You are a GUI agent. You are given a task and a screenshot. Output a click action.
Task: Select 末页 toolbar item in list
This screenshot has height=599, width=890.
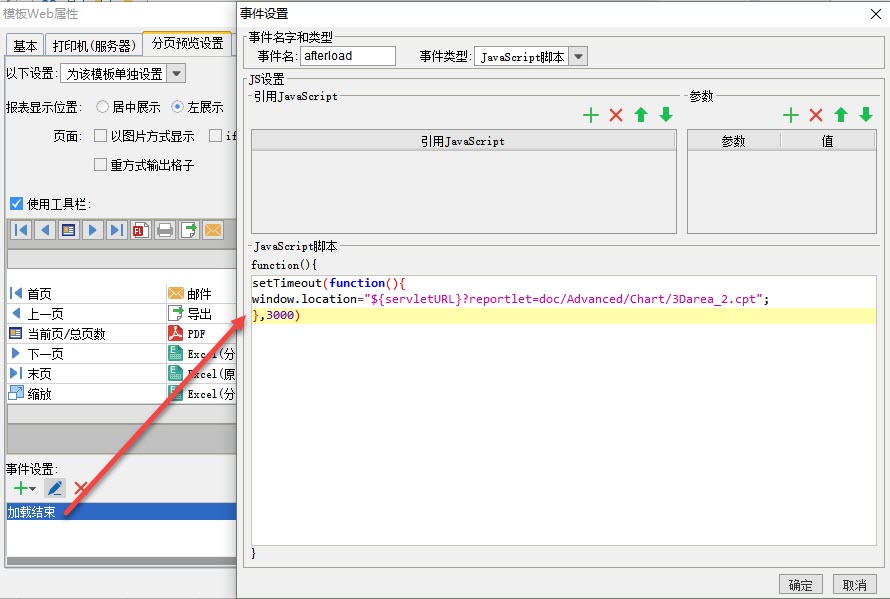pyautogui.click(x=86, y=374)
